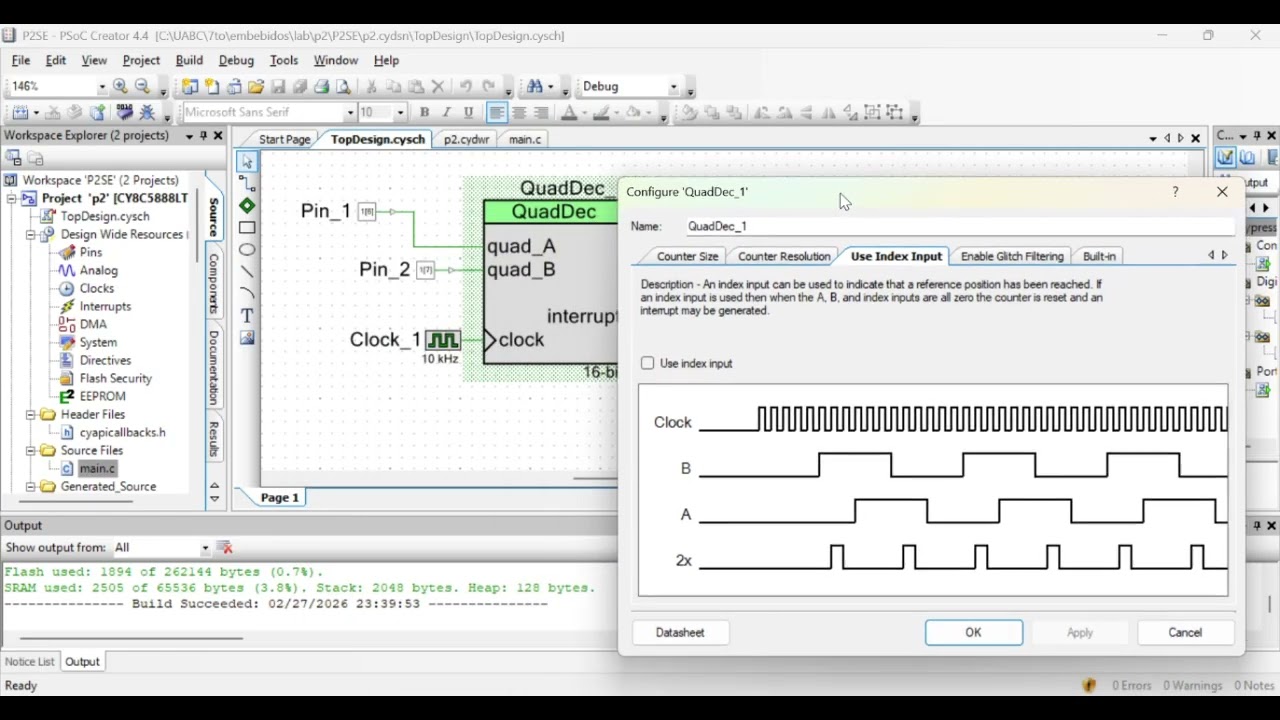Click the Font Color A icon
The height and width of the screenshot is (720, 1280).
[x=569, y=112]
